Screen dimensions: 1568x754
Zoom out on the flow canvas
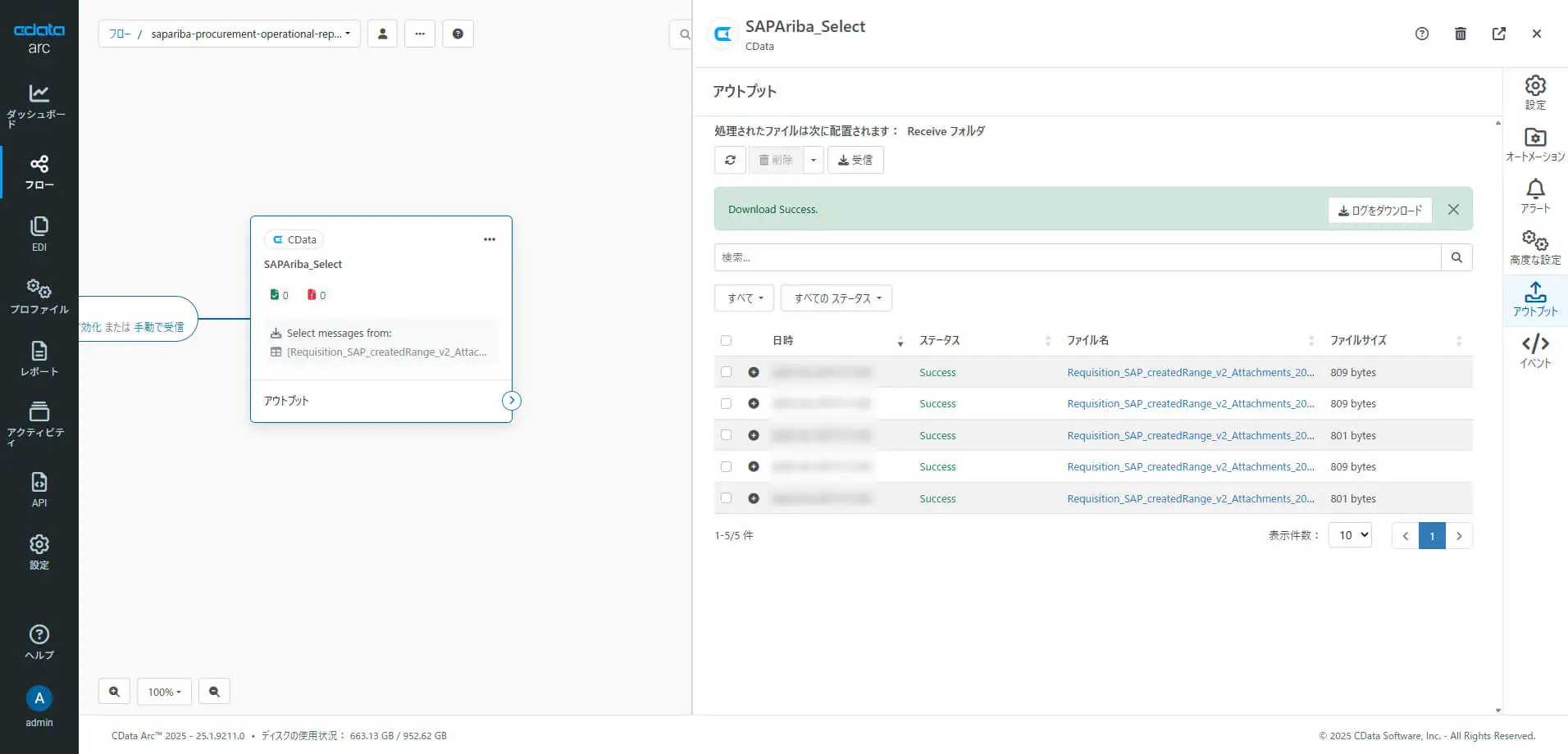tap(214, 692)
